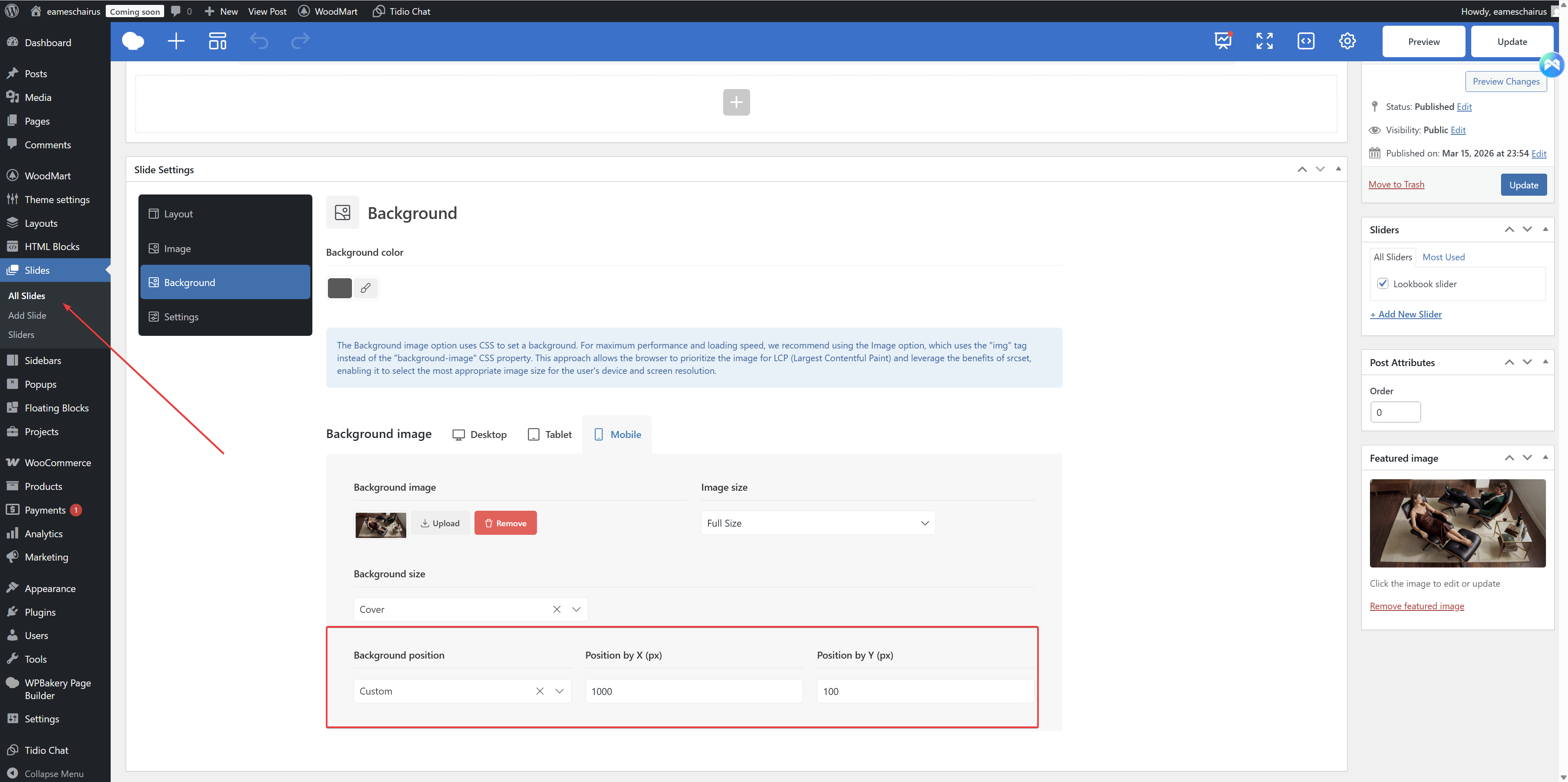Viewport: 1568px width, 782px height.
Task: Select the Background settings tab
Action: coord(225,283)
